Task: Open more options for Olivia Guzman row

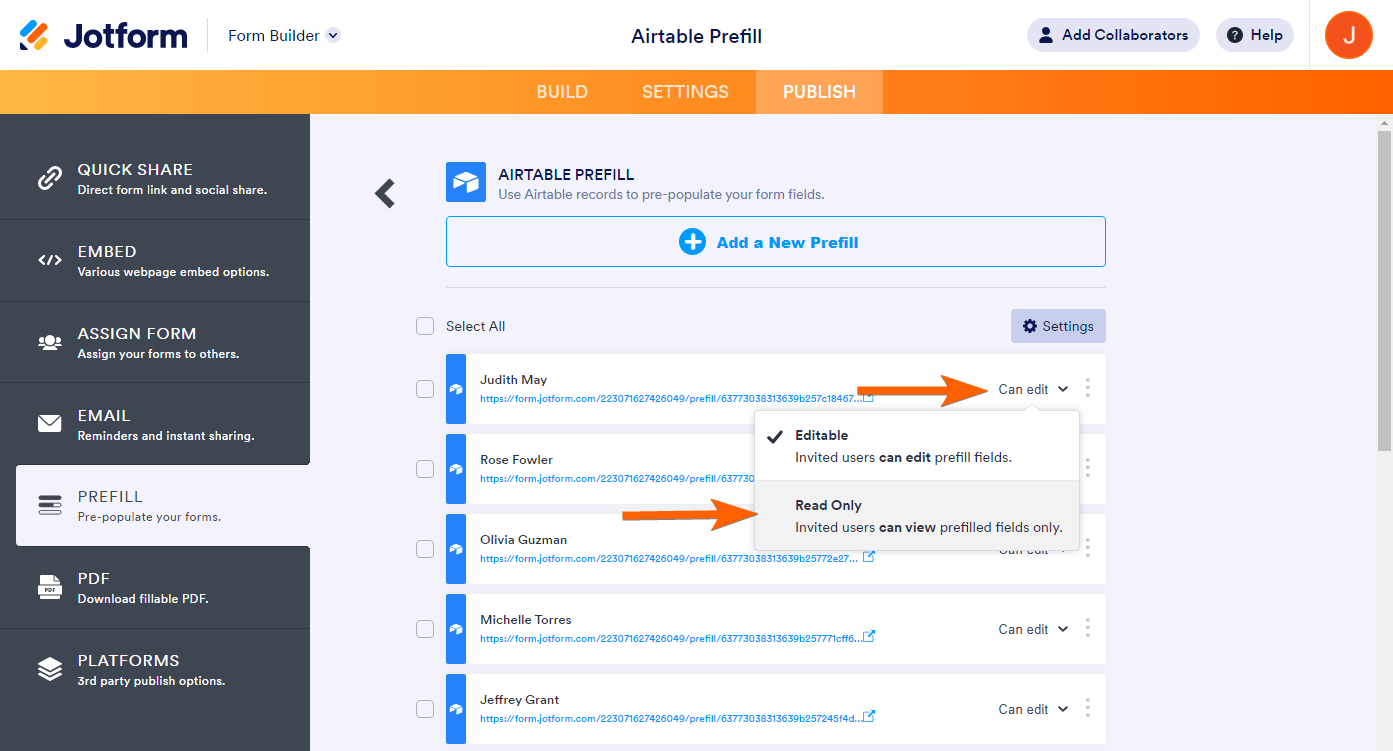Action: 1088,548
